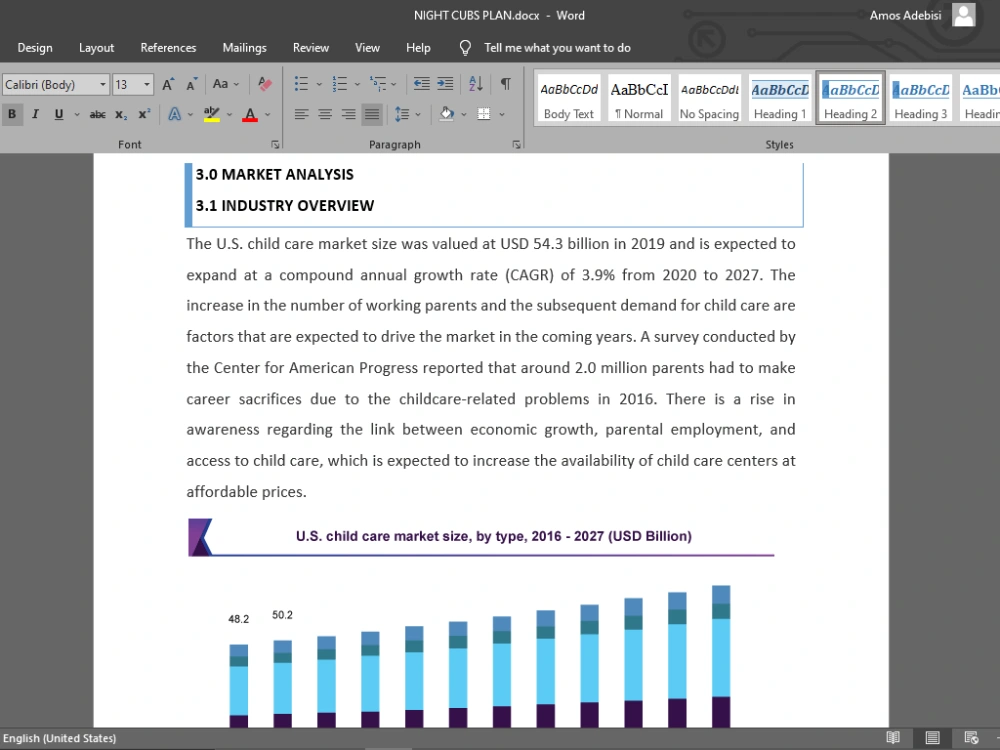Screen dimensions: 1000x750
Task: Align text right
Action: (348, 114)
